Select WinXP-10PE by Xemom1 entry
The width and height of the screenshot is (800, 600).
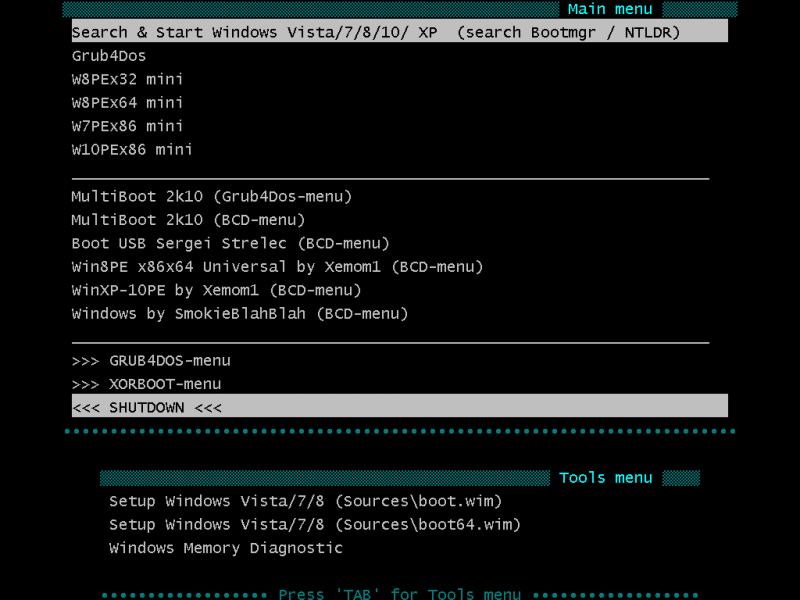[x=216, y=290]
